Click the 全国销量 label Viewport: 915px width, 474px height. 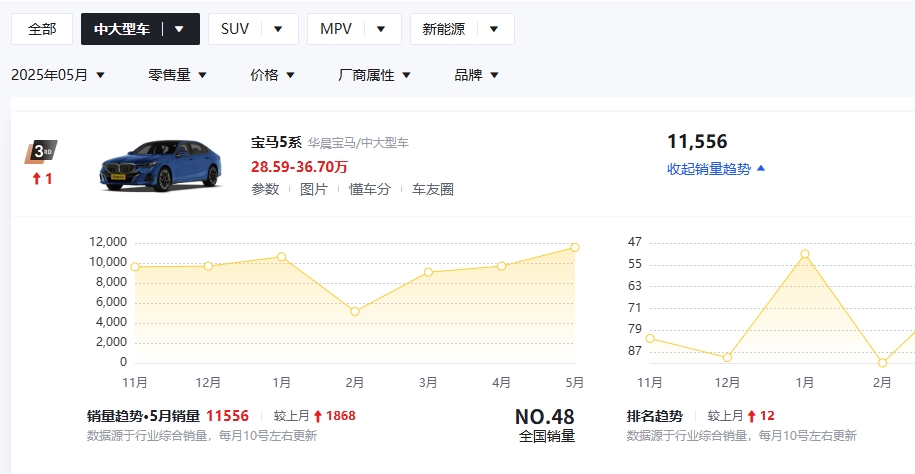pos(547,436)
